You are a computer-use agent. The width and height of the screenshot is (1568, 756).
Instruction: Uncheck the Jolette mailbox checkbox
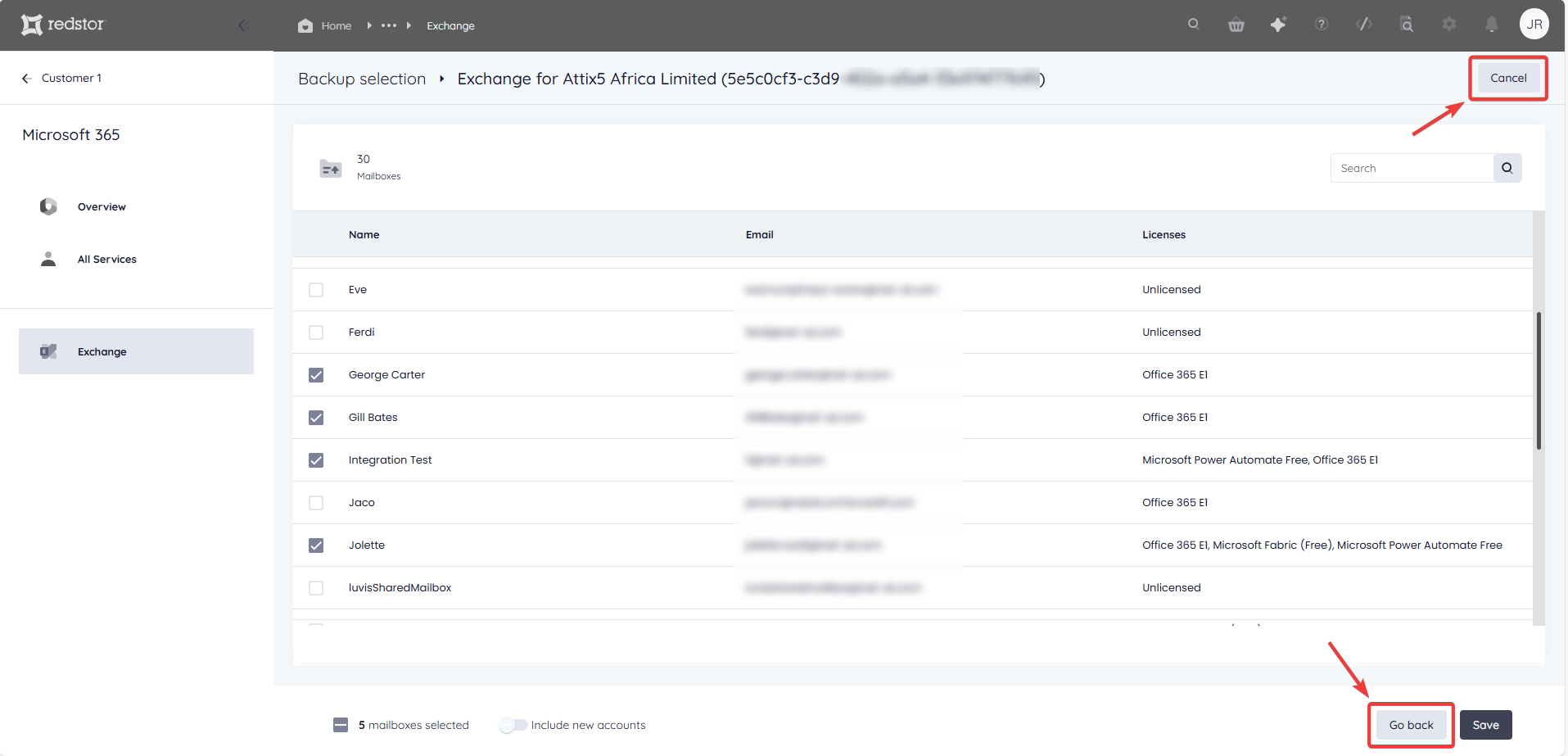[x=316, y=545]
